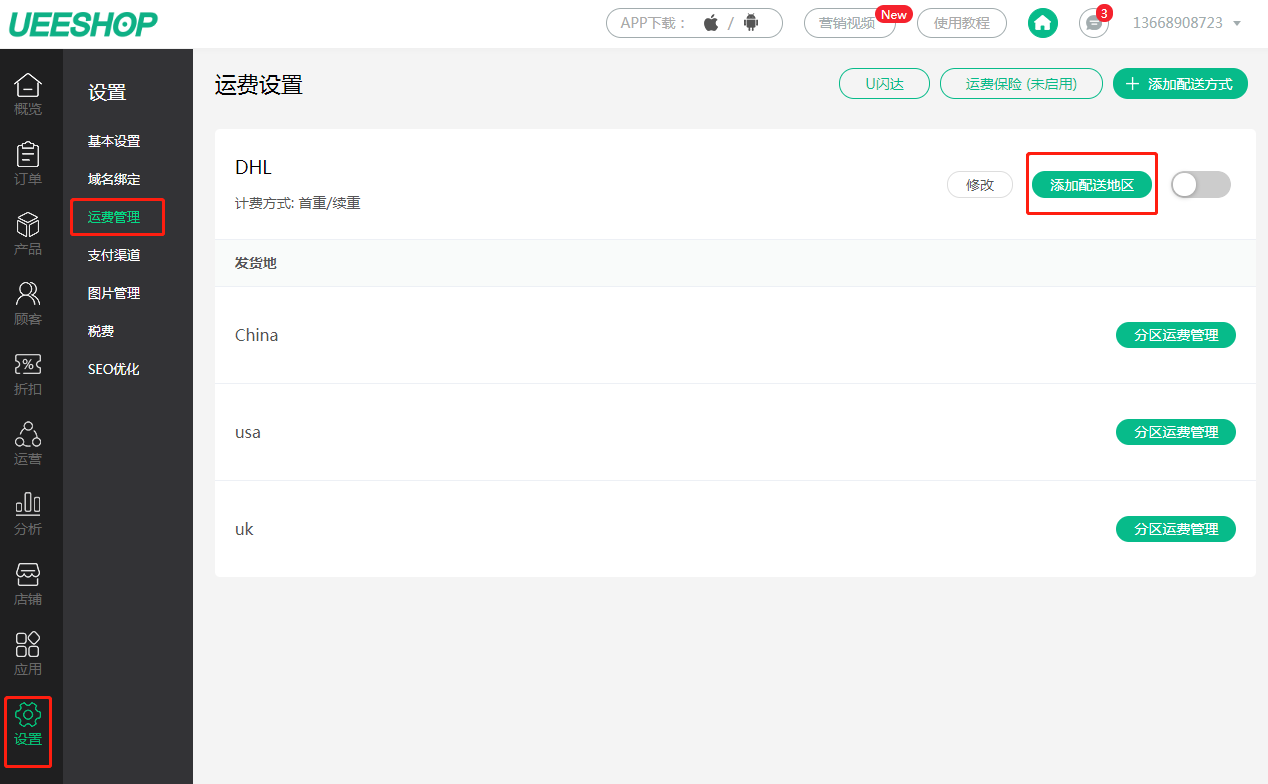Viewport: 1268px width, 784px height.
Task: Open the 折扣 discounts sidebar icon
Action: (x=28, y=374)
